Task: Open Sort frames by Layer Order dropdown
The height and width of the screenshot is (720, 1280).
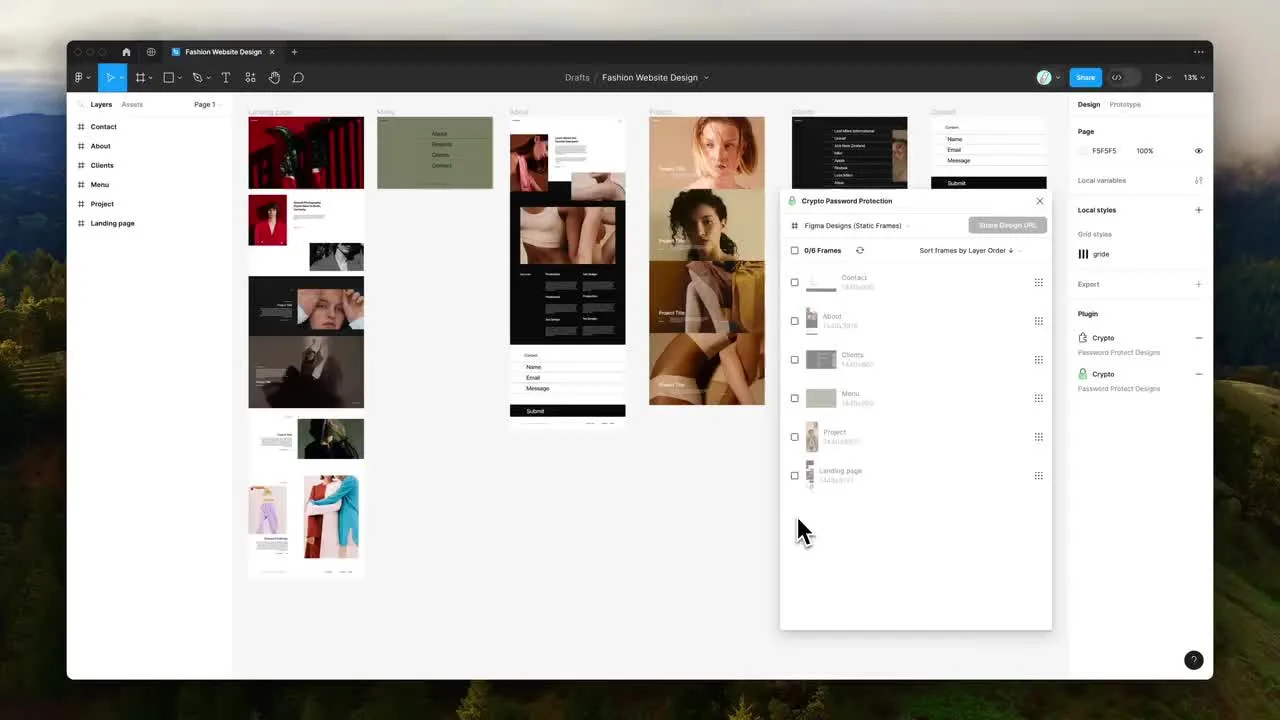Action: [x=969, y=251]
